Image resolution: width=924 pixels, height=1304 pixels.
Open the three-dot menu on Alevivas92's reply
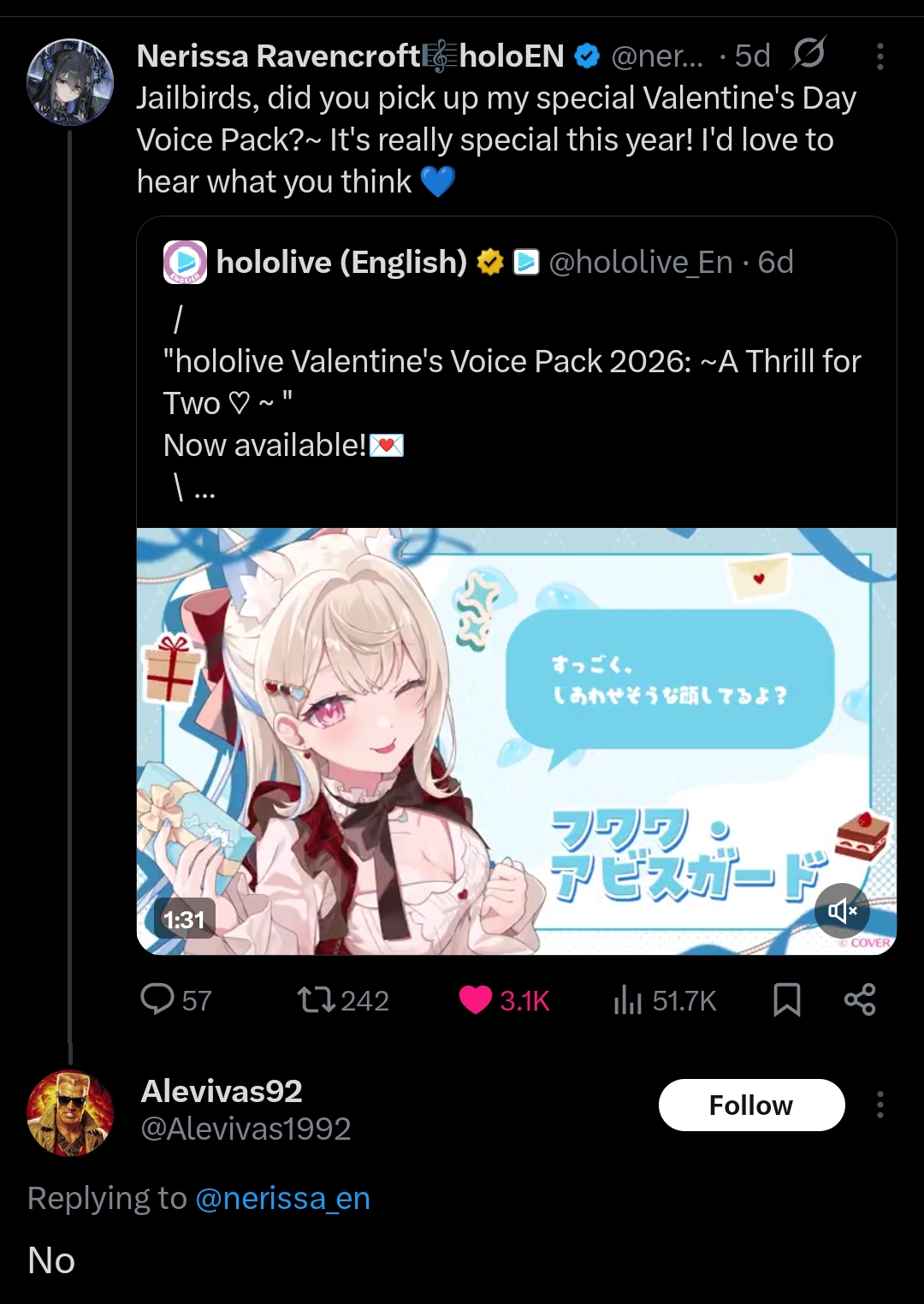coord(880,1105)
